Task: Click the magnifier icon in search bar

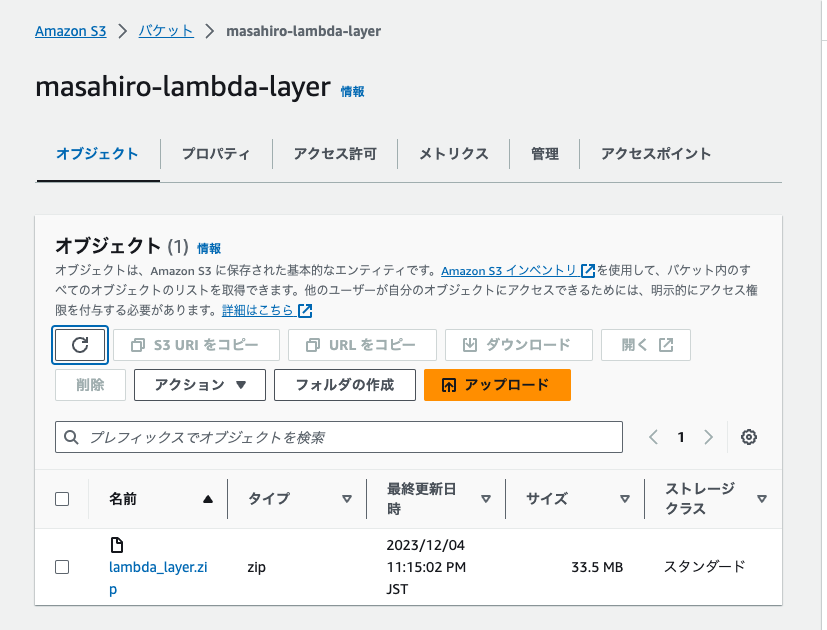Action: tap(71, 437)
